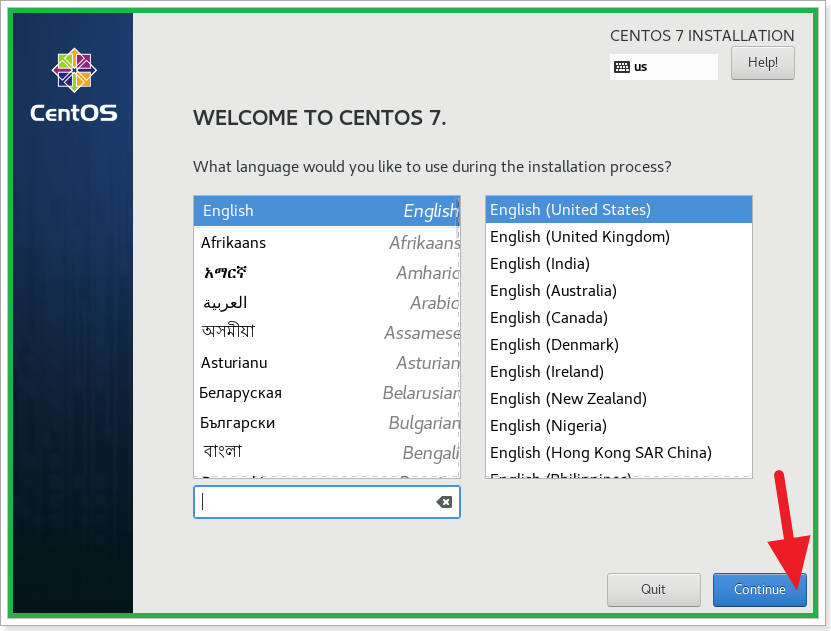
Task: Clear the language search field
Action: [x=444, y=502]
